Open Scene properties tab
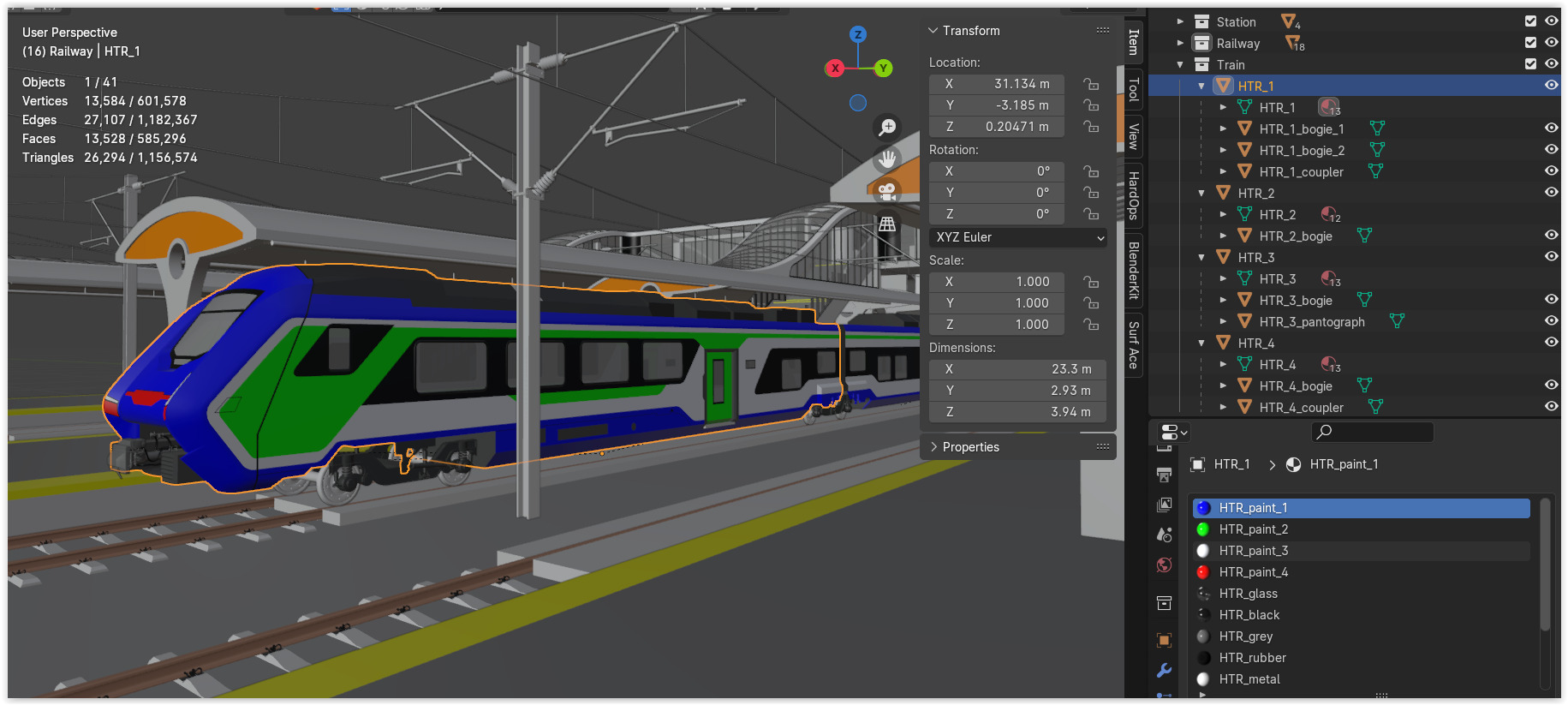 click(1164, 535)
